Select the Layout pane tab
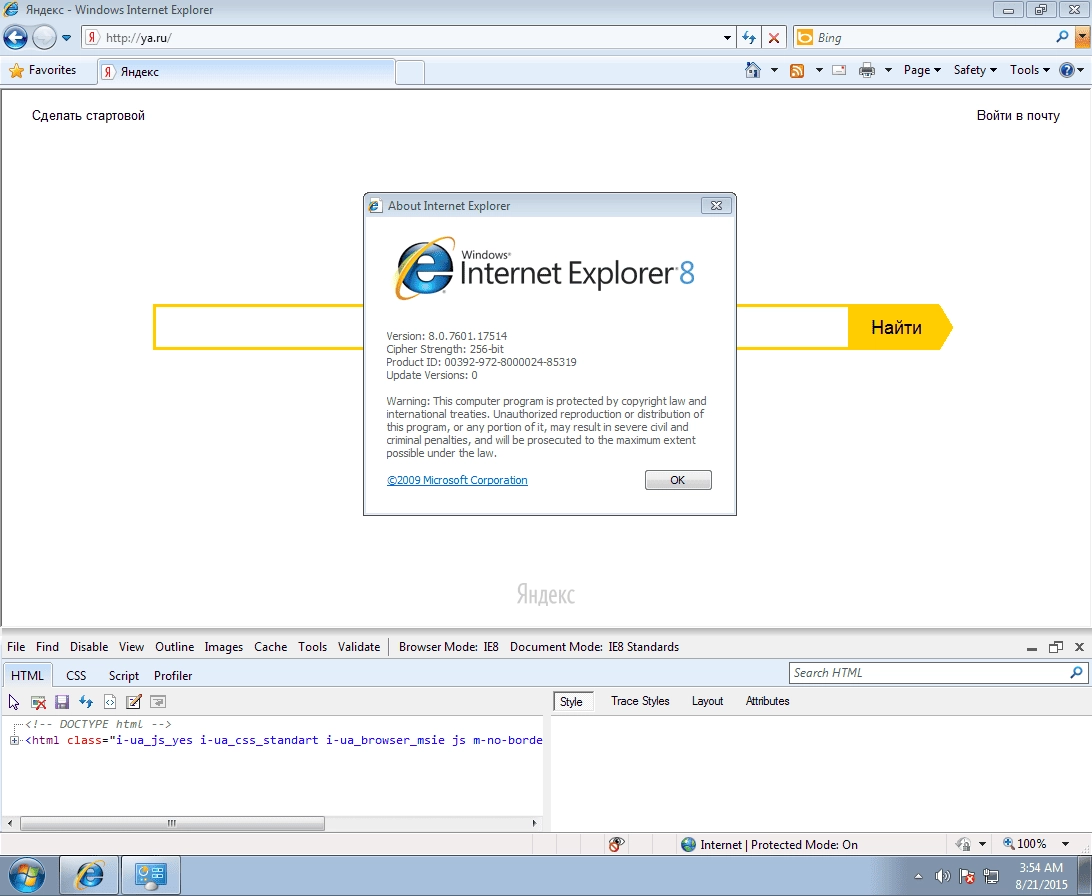 [x=707, y=701]
